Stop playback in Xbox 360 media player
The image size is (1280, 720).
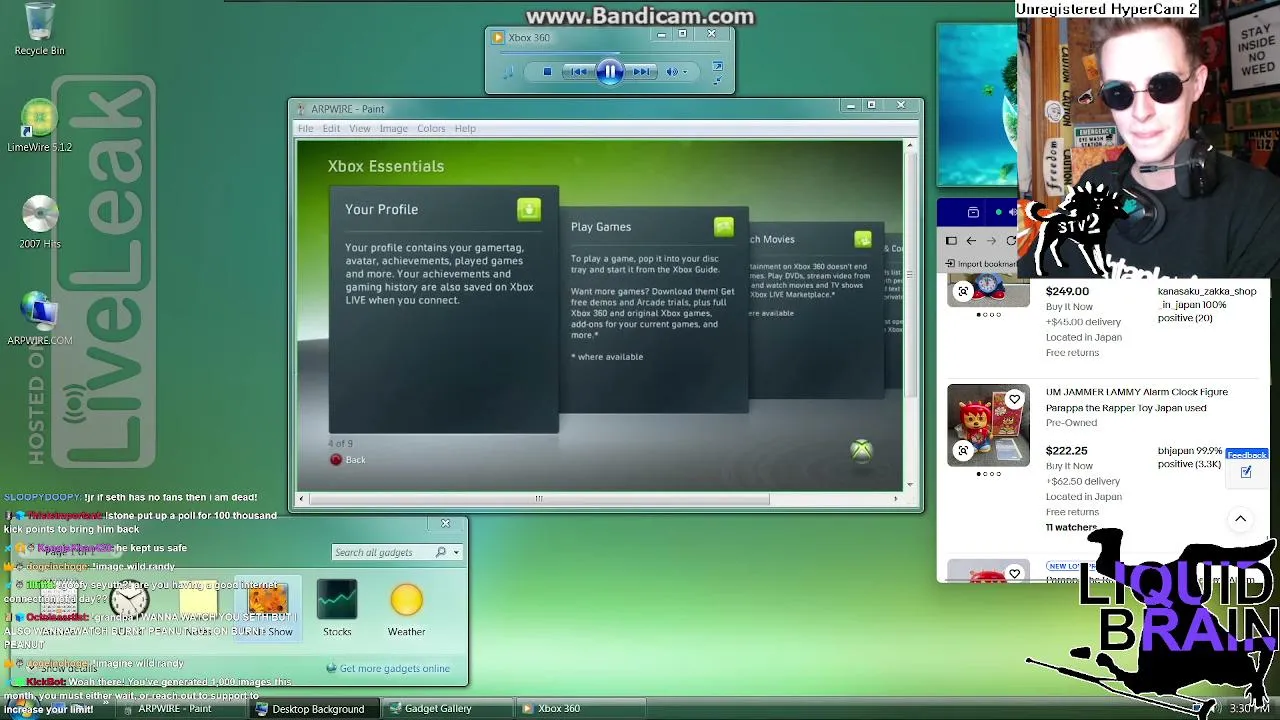(x=547, y=72)
